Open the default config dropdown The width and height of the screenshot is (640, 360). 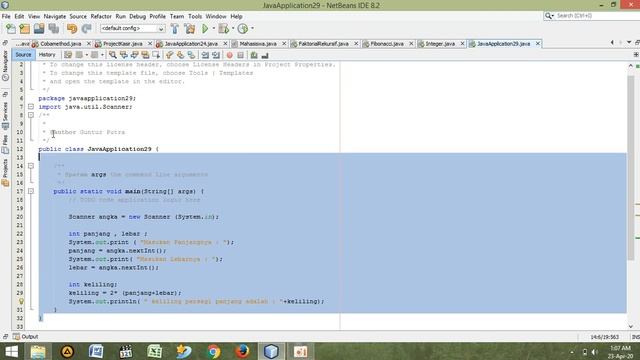coord(133,29)
